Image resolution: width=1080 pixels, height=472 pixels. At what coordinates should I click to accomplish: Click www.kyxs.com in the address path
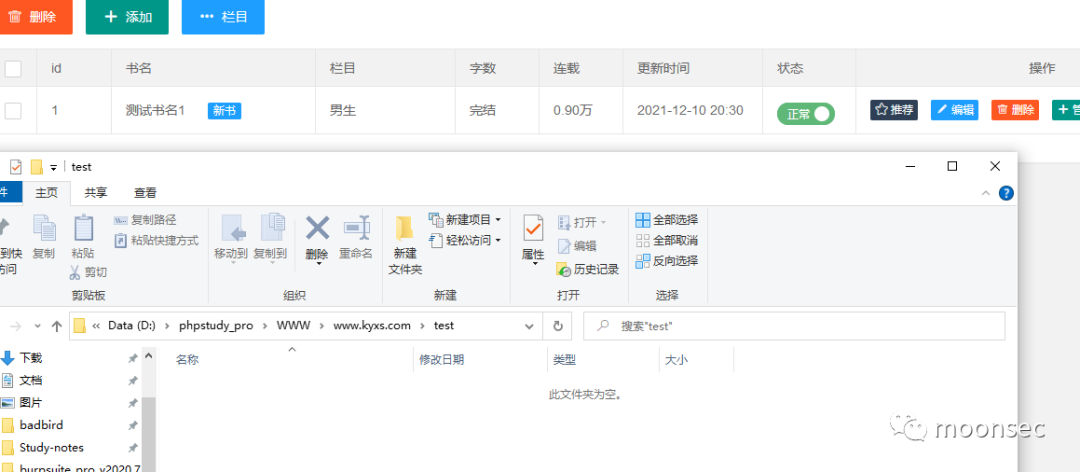tap(372, 325)
